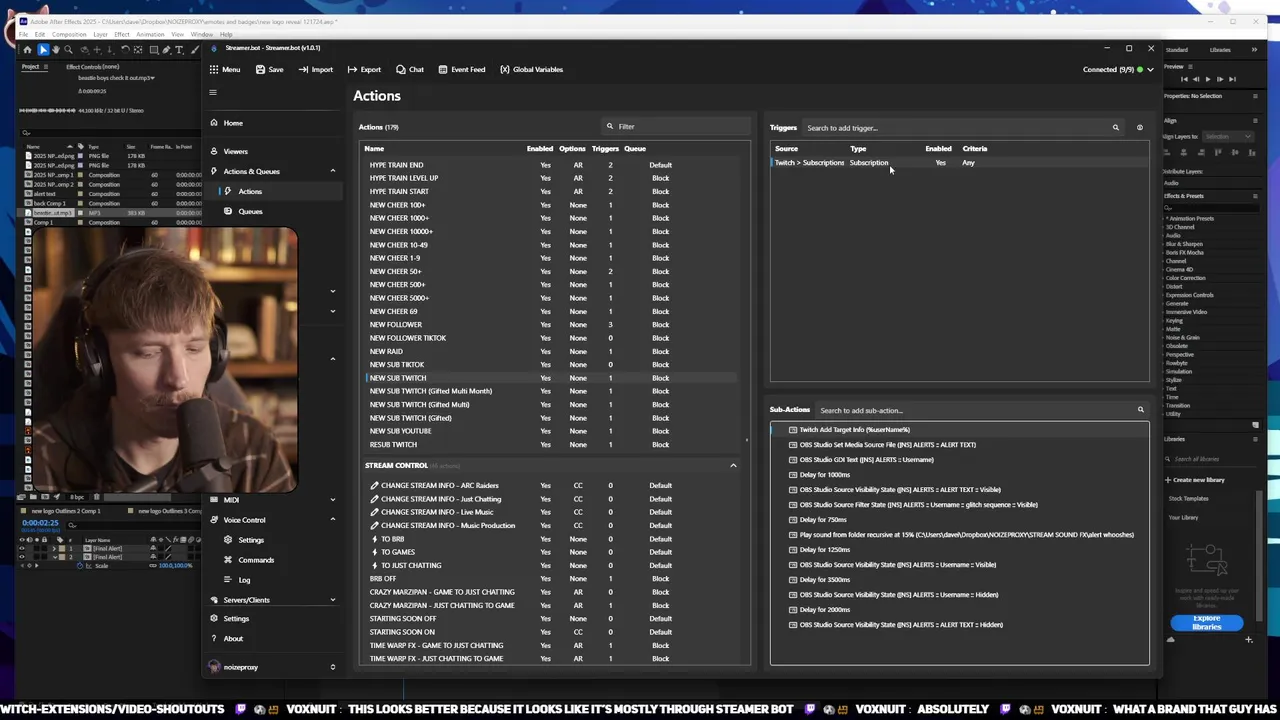Open After Effects Animation menu
Viewport: 1280px width, 720px height.
pos(150,35)
